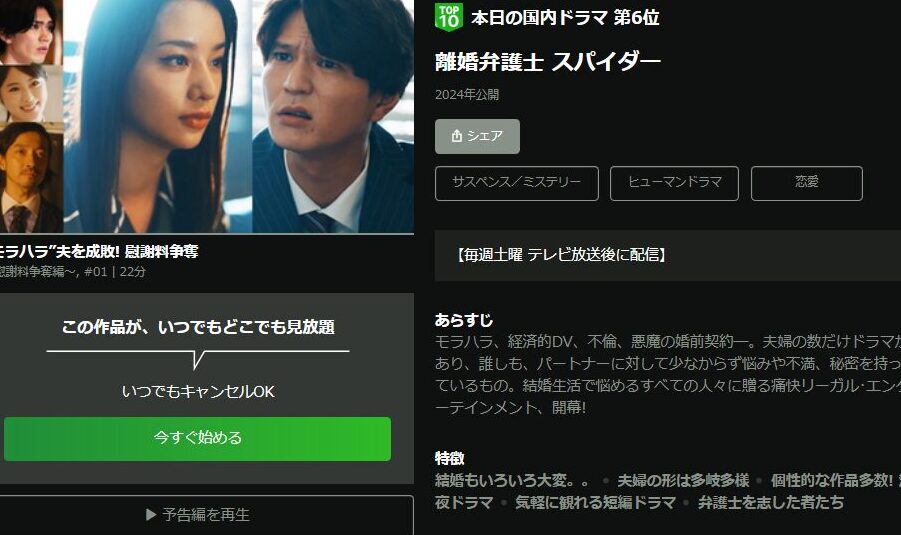Open feature tag 夫婦の形は多岐多様
The image size is (901, 535).
683,480
